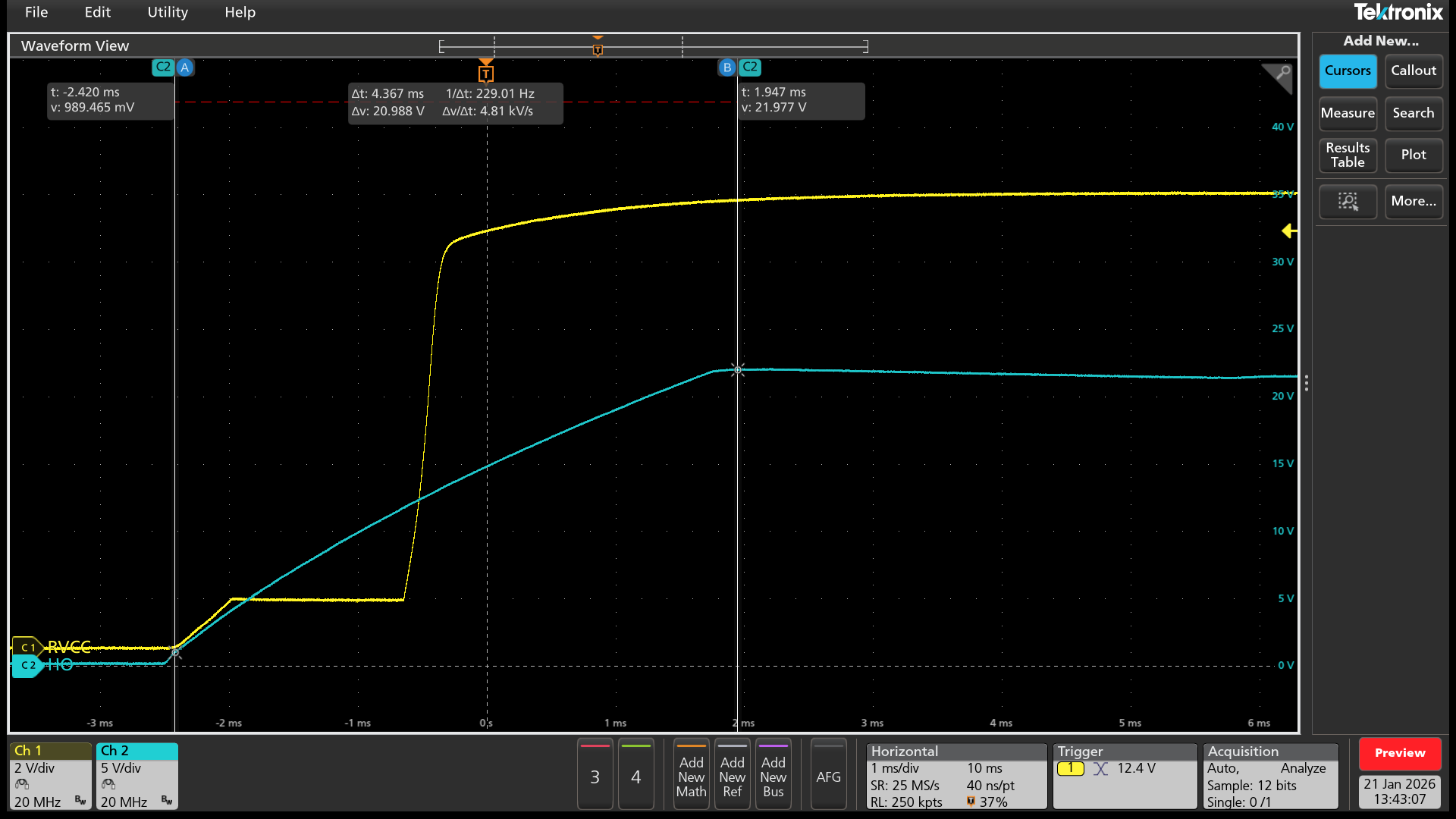The height and width of the screenshot is (819, 1456).
Task: Add New Bus
Action: 773,776
